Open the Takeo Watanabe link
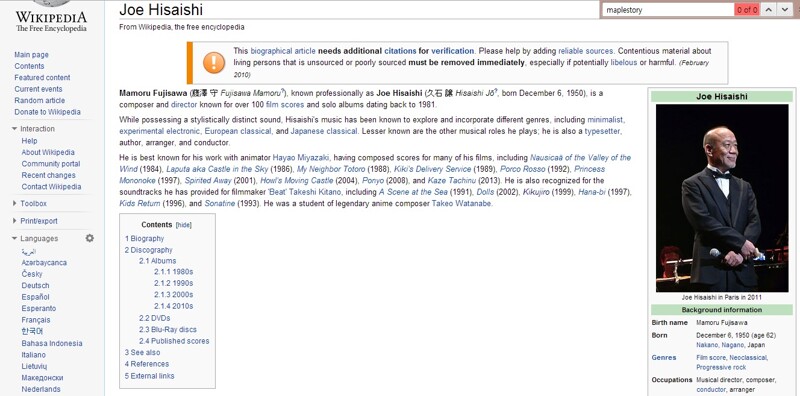The width and height of the screenshot is (800, 396). [461, 203]
